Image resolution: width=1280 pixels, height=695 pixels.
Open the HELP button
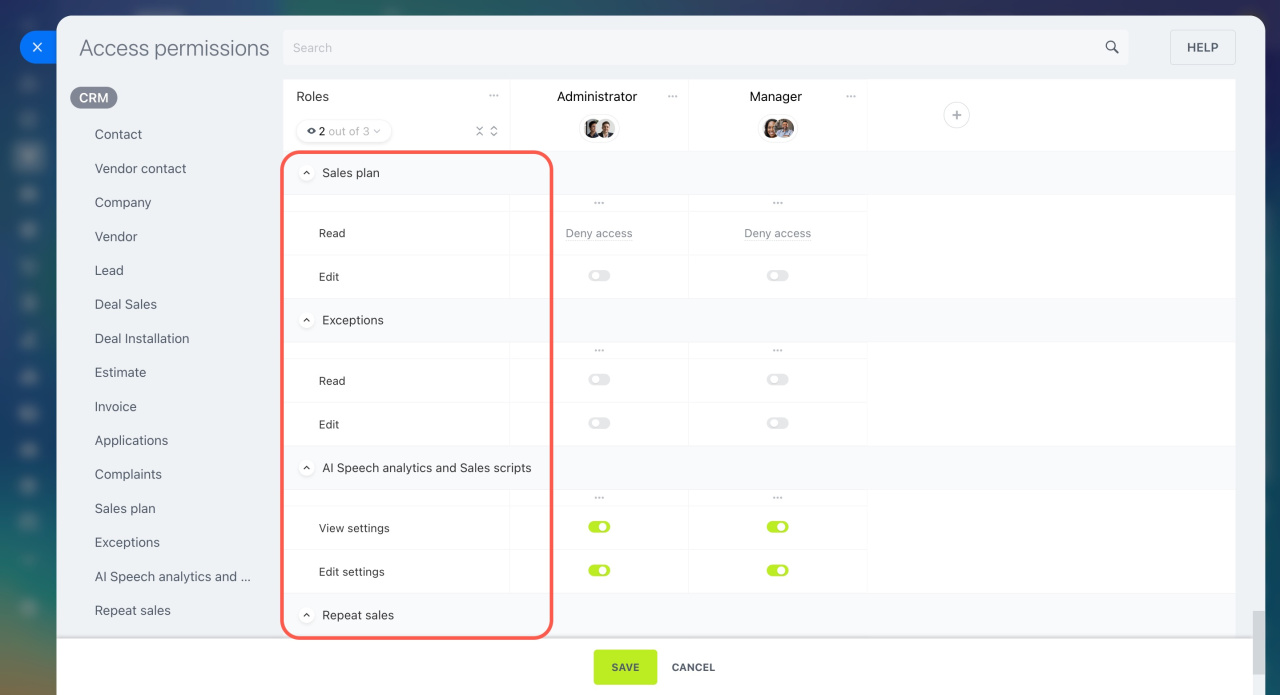pyautogui.click(x=1202, y=47)
